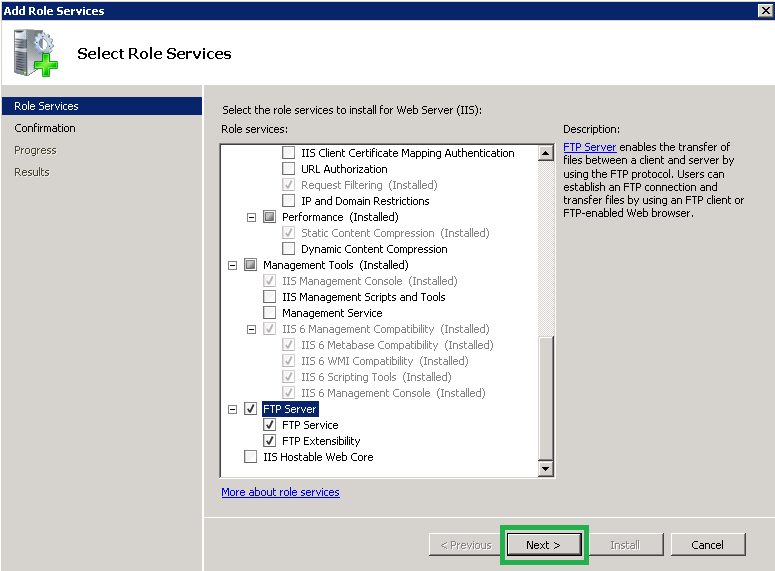
Task: Check IIS Management Scripts and Tools
Action: 269,297
